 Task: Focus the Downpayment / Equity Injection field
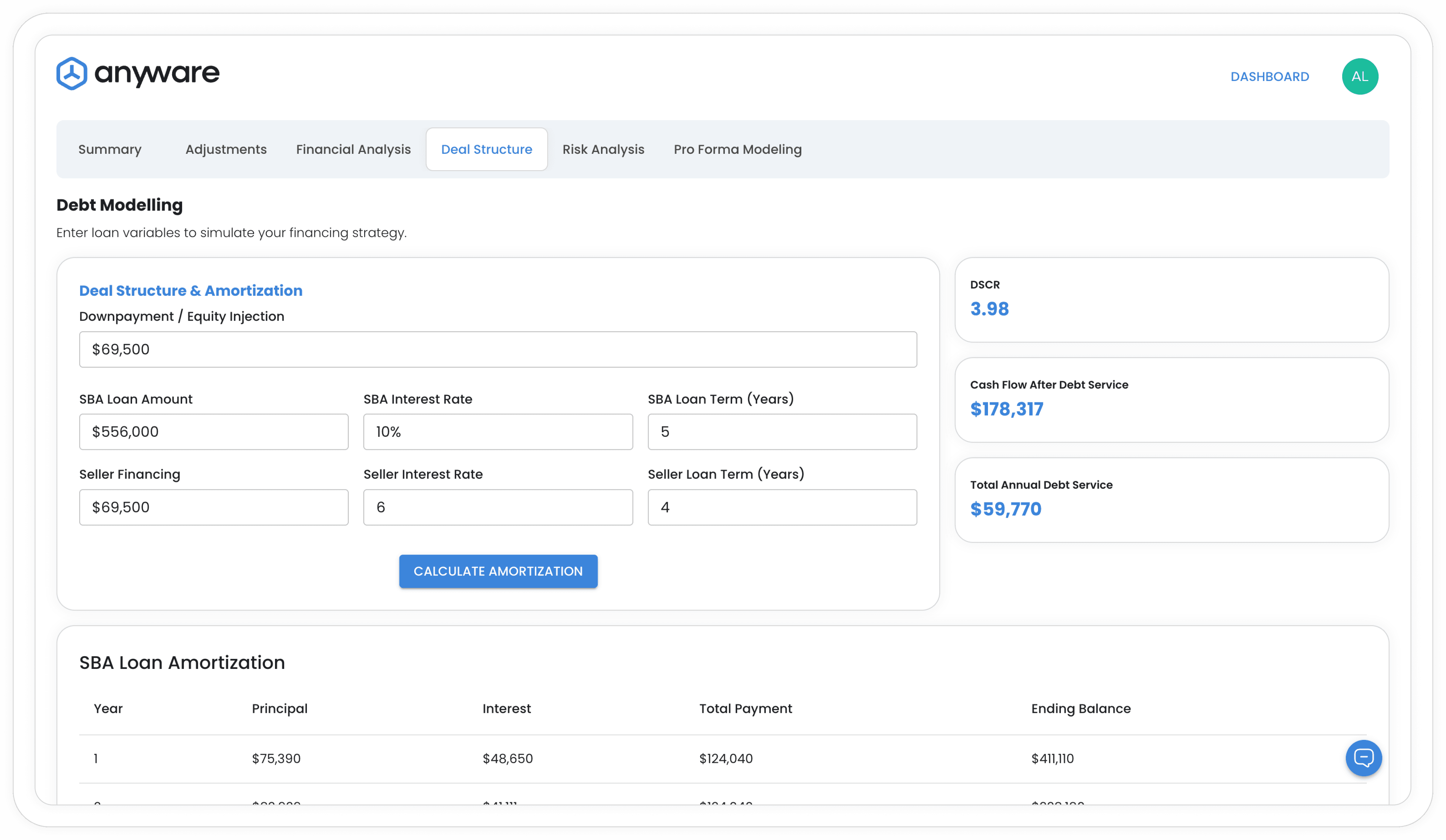click(x=498, y=349)
